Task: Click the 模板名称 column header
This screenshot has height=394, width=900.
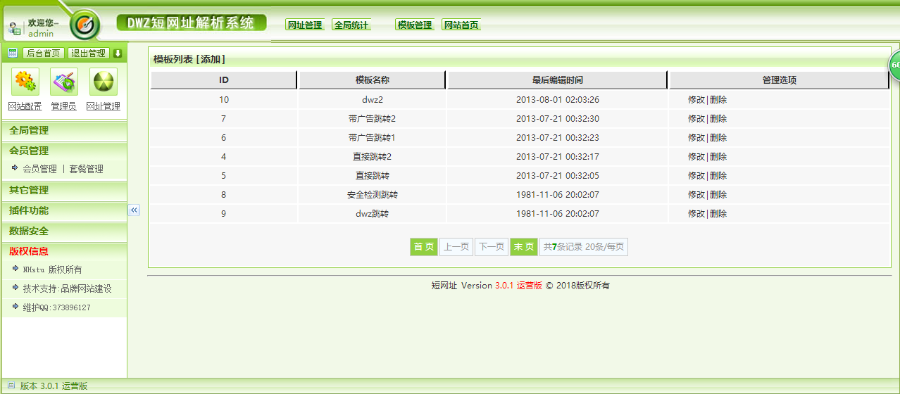Action: [x=372, y=80]
